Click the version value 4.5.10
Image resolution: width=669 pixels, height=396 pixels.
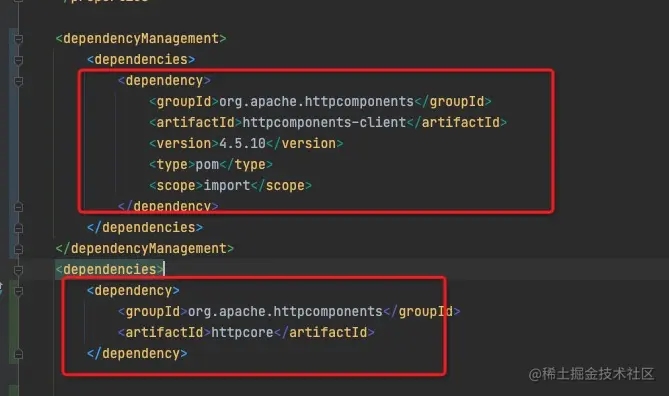(242, 143)
